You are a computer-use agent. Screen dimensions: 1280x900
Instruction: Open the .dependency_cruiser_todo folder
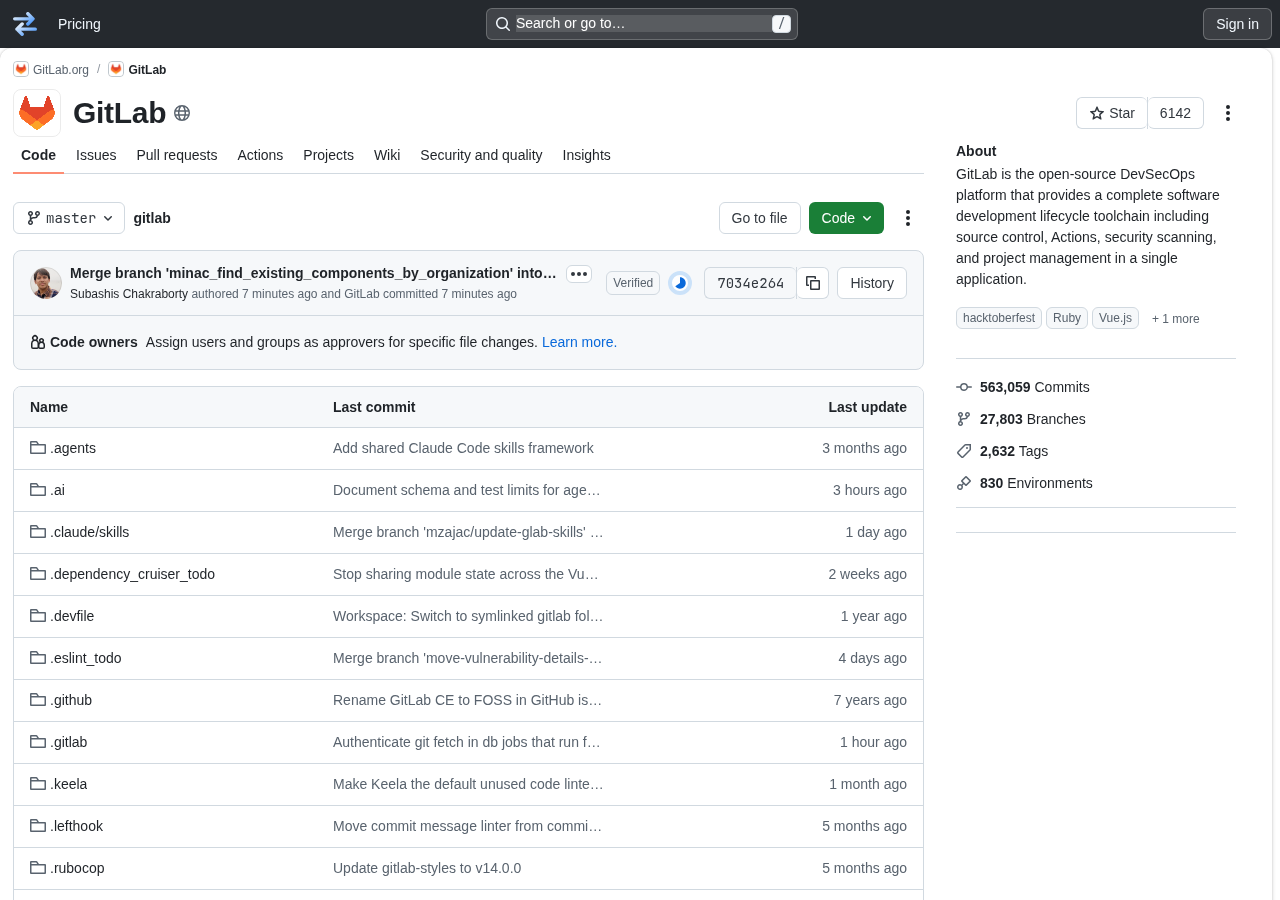click(132, 574)
